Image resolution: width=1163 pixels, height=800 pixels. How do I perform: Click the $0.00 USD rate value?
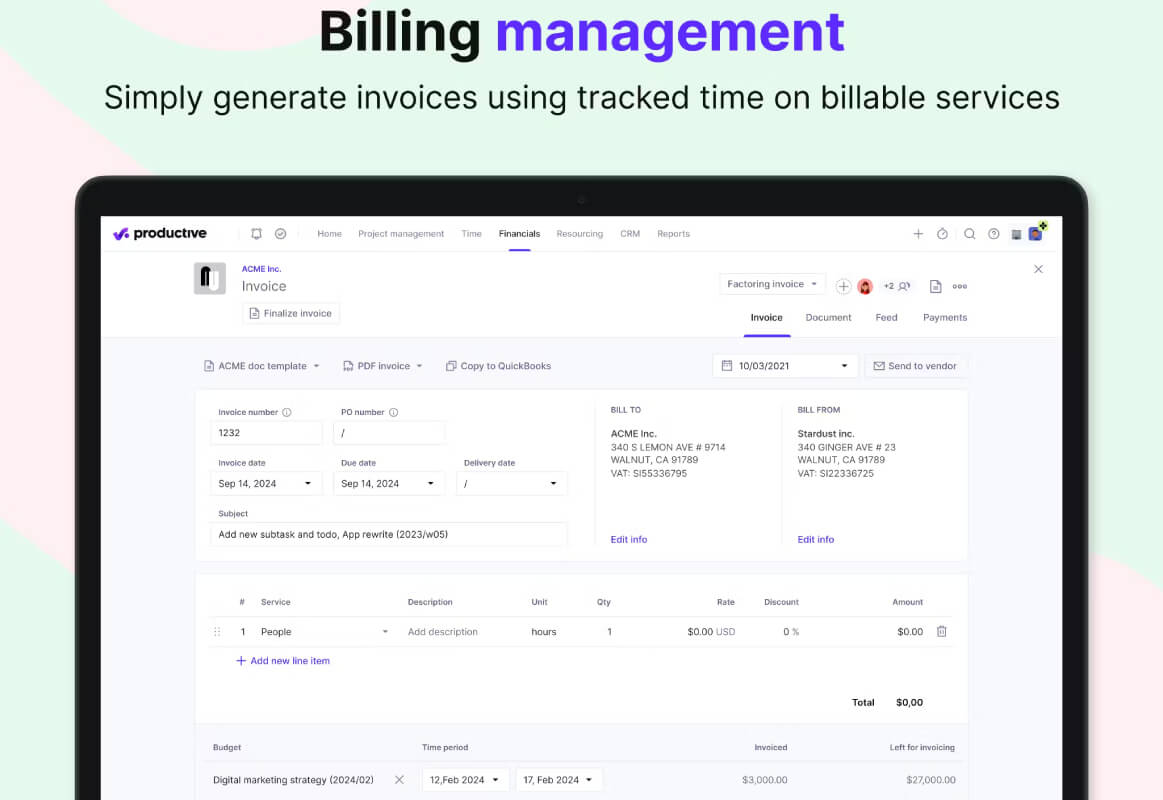tap(711, 632)
